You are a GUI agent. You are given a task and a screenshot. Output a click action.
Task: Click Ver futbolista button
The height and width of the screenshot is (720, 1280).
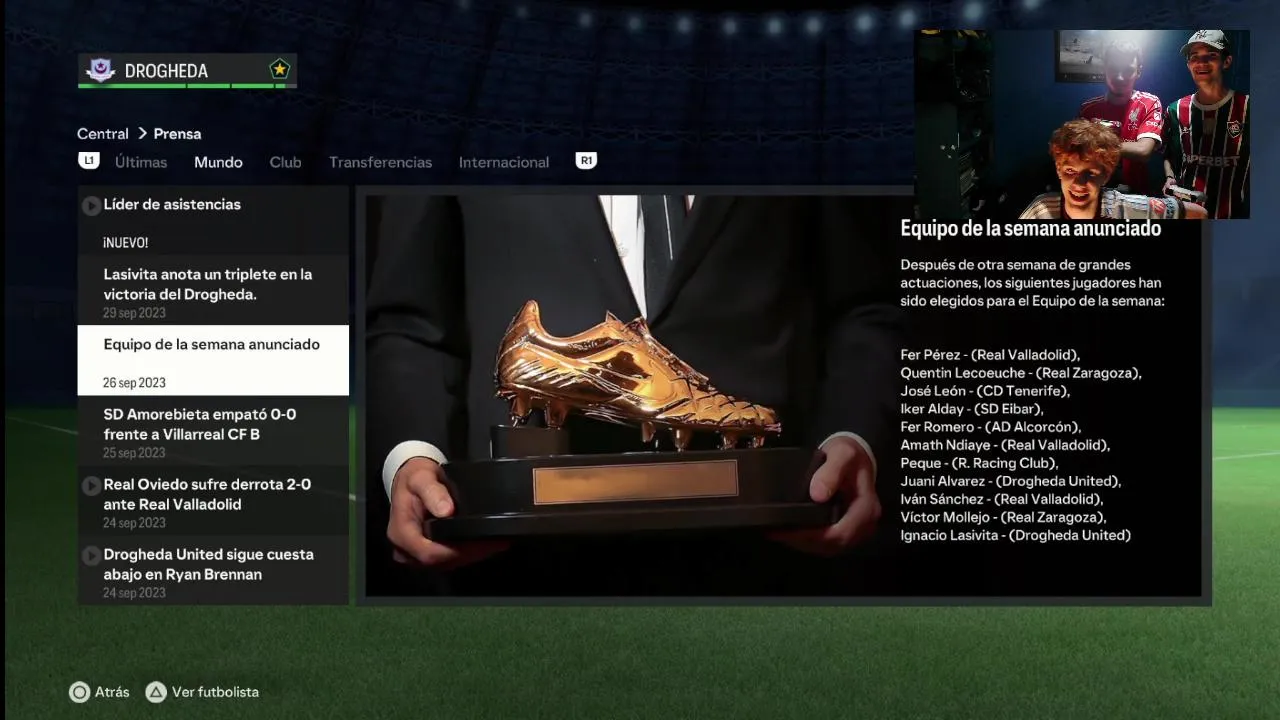[x=202, y=692]
